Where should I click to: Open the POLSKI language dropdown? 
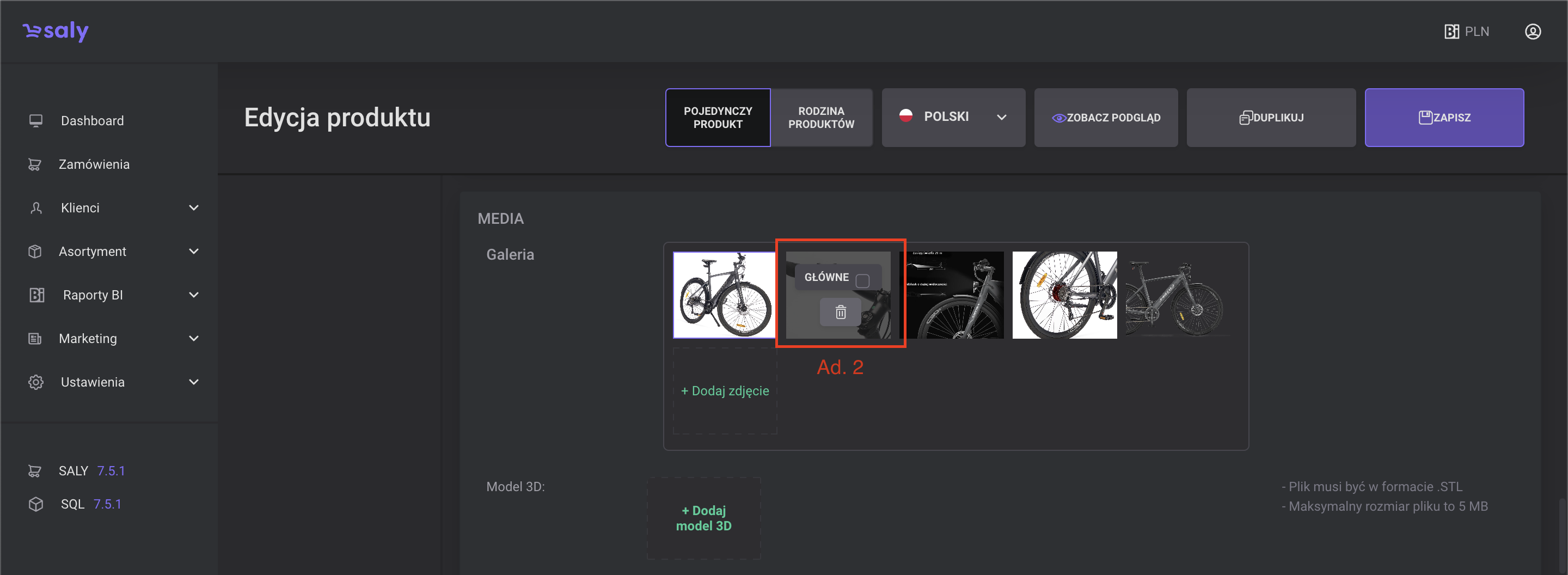pyautogui.click(x=953, y=118)
